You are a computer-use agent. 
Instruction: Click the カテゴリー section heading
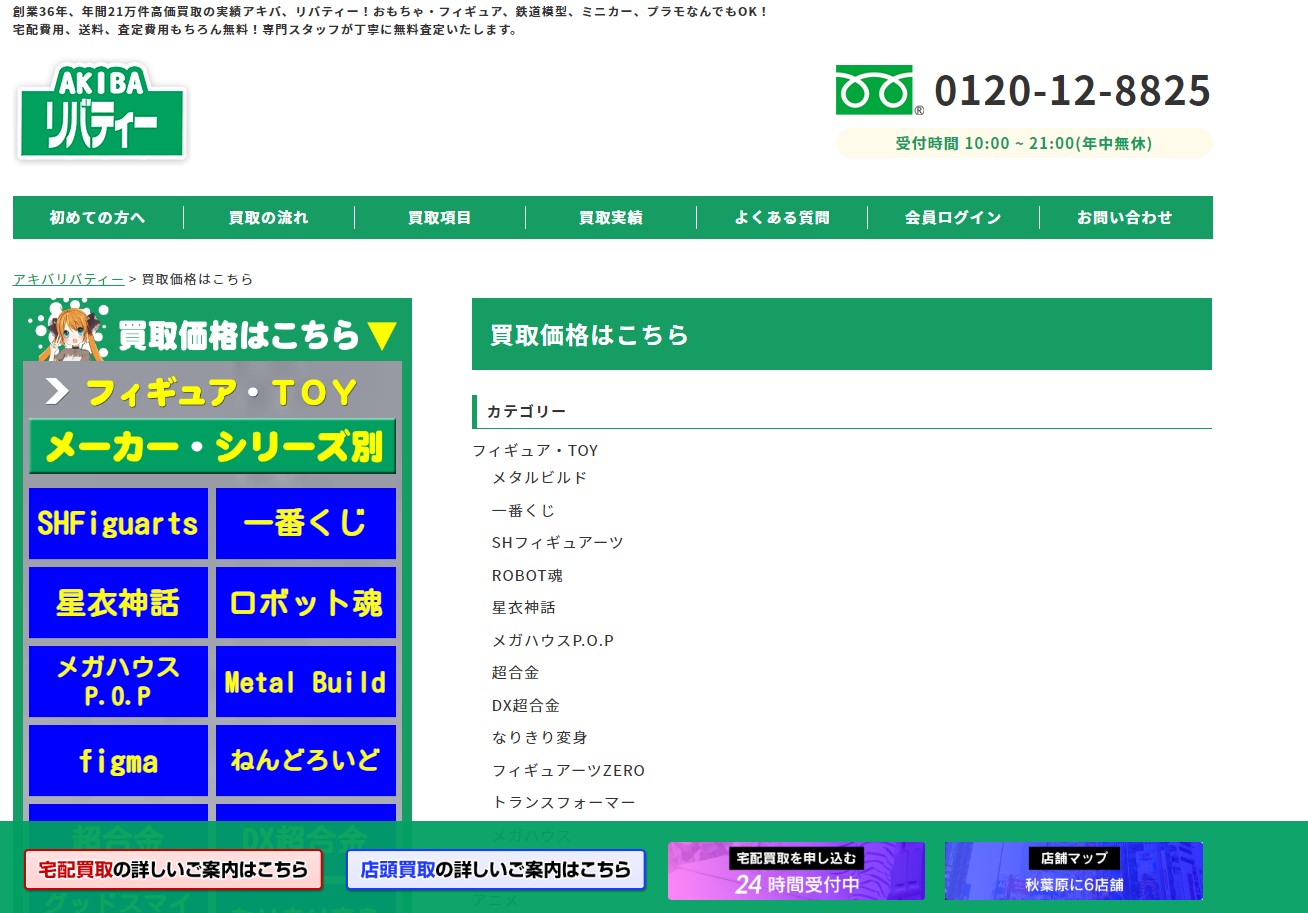527,411
